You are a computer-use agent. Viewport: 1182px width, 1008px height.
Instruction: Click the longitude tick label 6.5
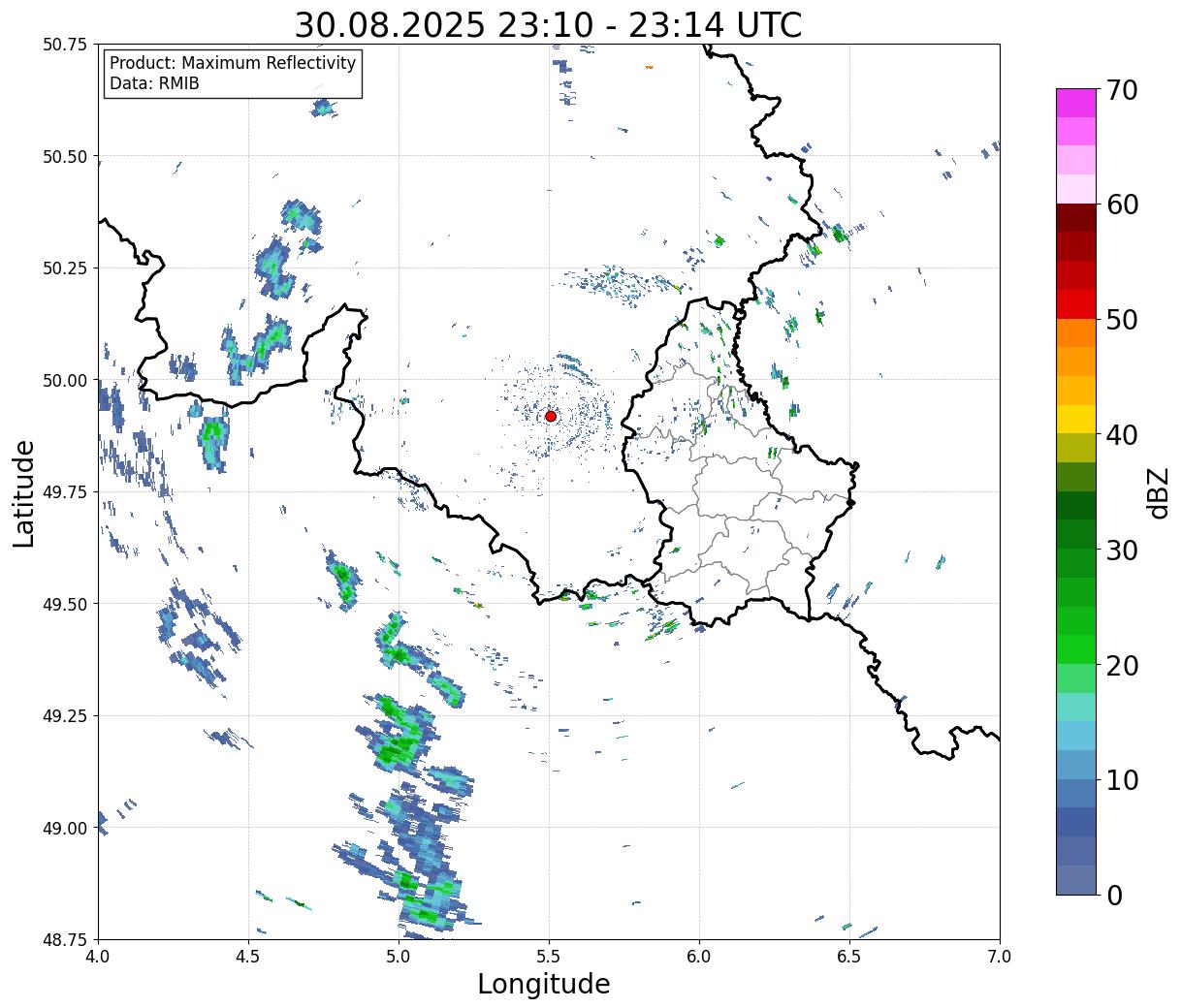click(x=849, y=957)
